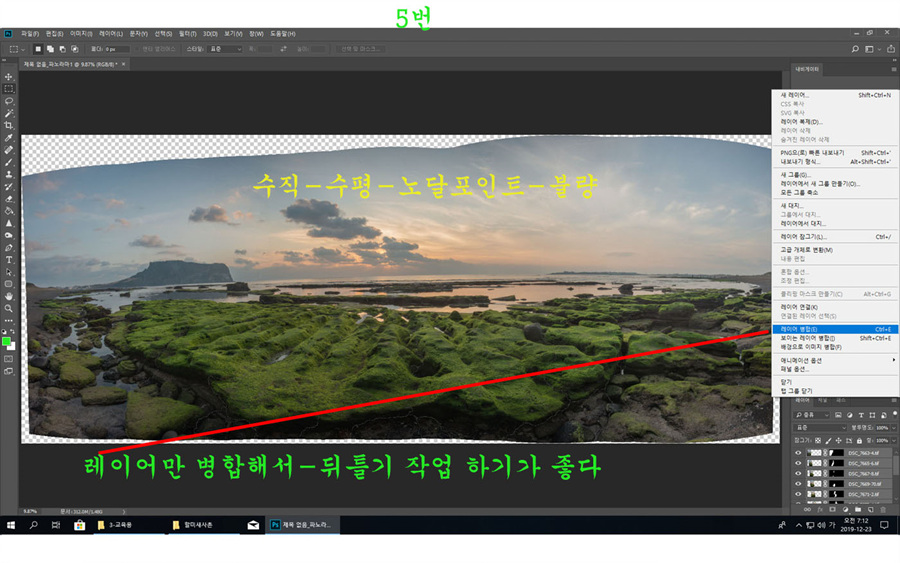The image size is (900, 563).
Task: Select the Move tool
Action: (x=9, y=77)
